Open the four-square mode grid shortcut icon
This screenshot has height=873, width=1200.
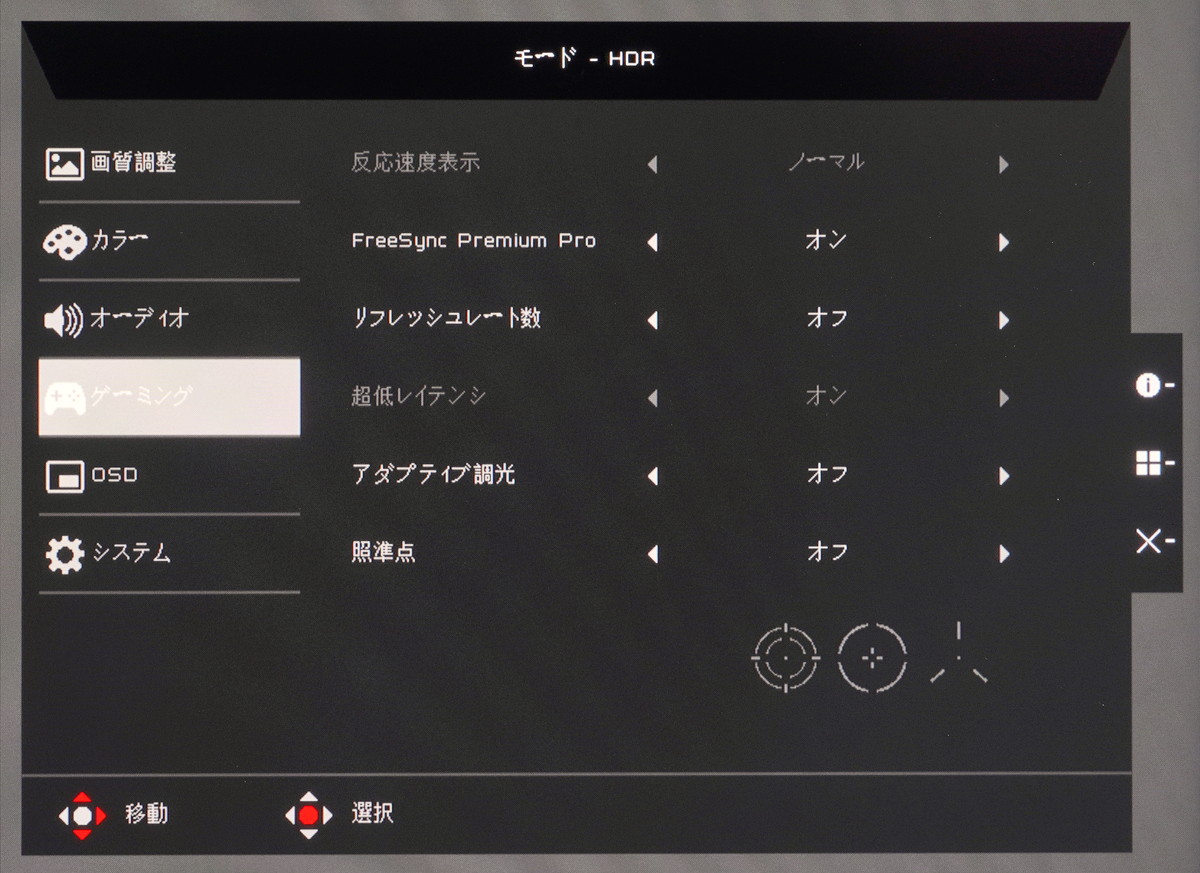1154,463
